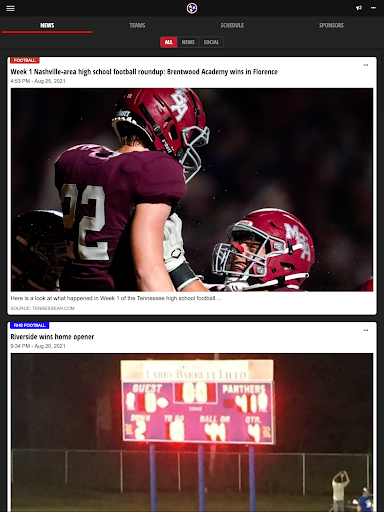Open the Riverside wins home opener headline
The height and width of the screenshot is (512, 384).
pyautogui.click(x=52, y=337)
